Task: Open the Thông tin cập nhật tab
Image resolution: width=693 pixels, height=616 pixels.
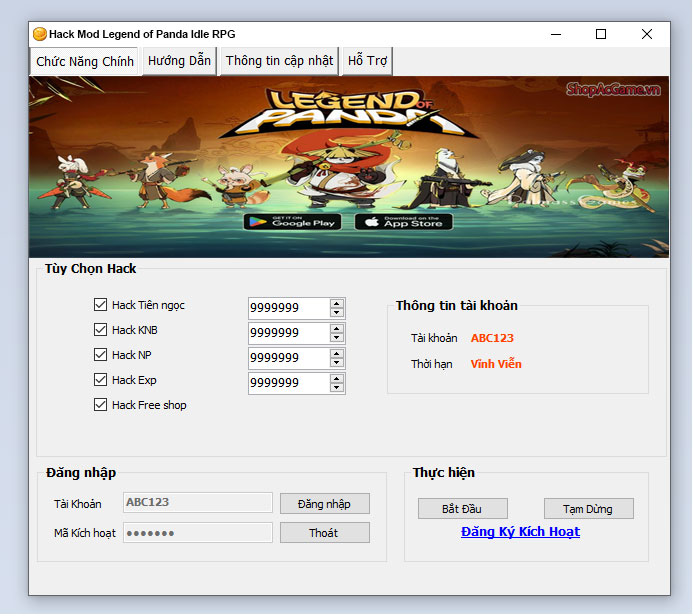Action: [279, 61]
